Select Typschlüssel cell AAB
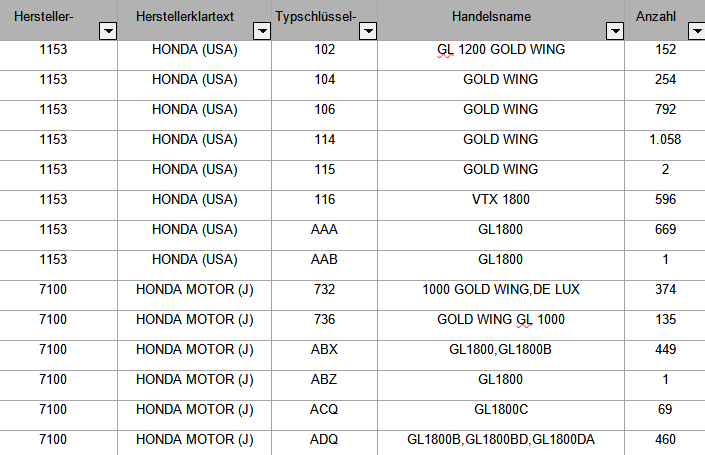 [325, 265]
